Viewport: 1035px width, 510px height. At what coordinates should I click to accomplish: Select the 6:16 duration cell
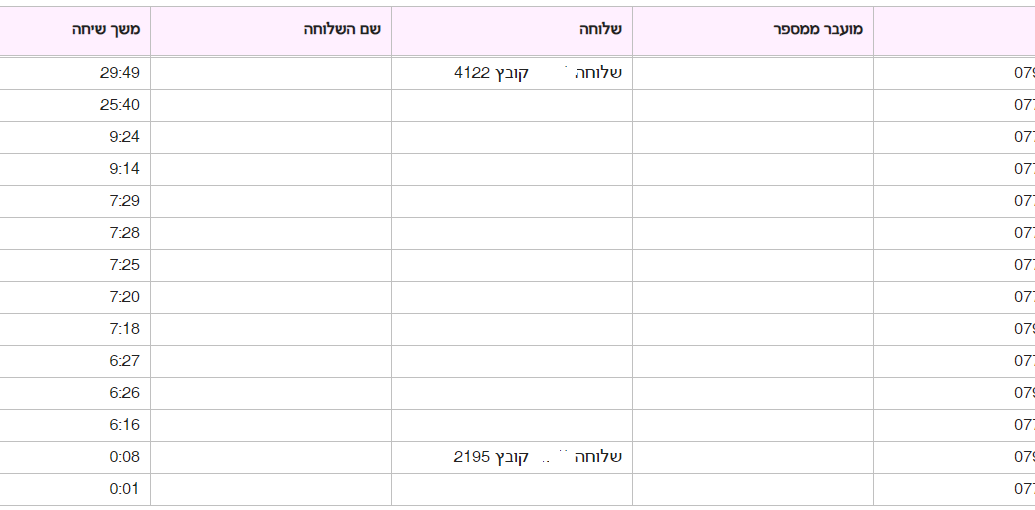tap(124, 425)
